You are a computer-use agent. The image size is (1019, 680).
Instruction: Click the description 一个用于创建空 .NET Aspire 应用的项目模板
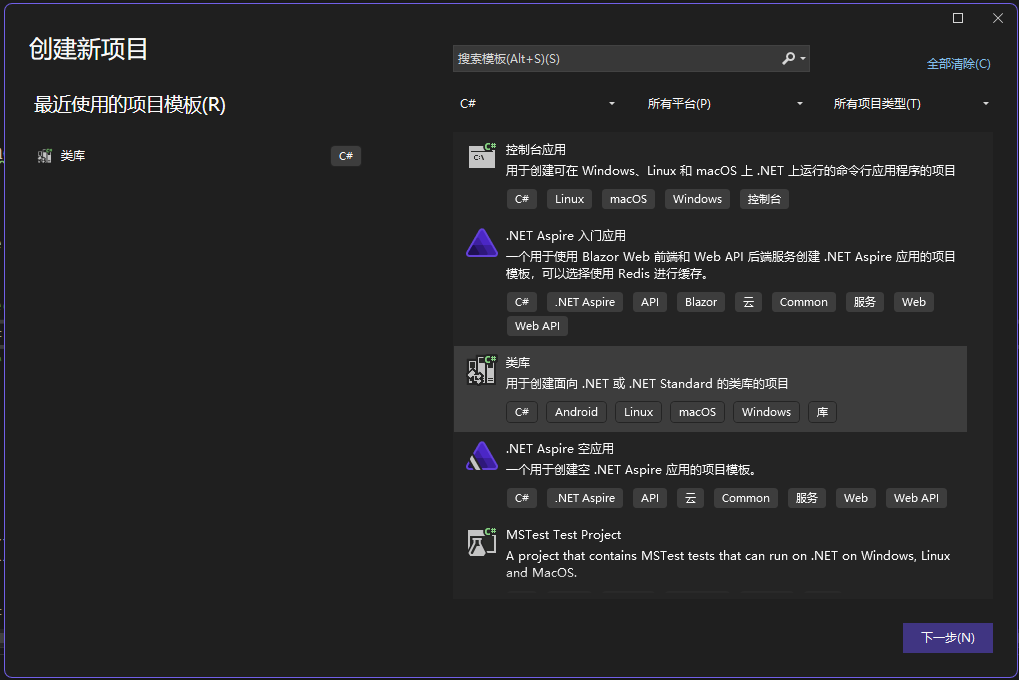(x=631, y=469)
